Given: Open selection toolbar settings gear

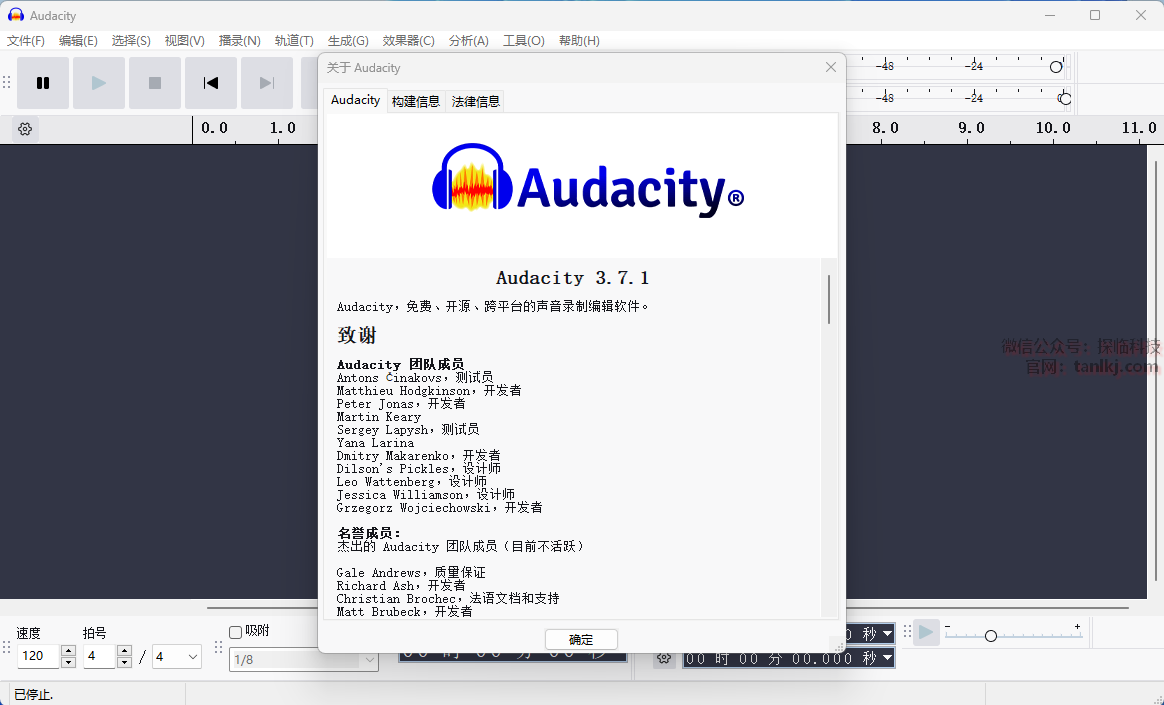Looking at the screenshot, I should [x=664, y=658].
